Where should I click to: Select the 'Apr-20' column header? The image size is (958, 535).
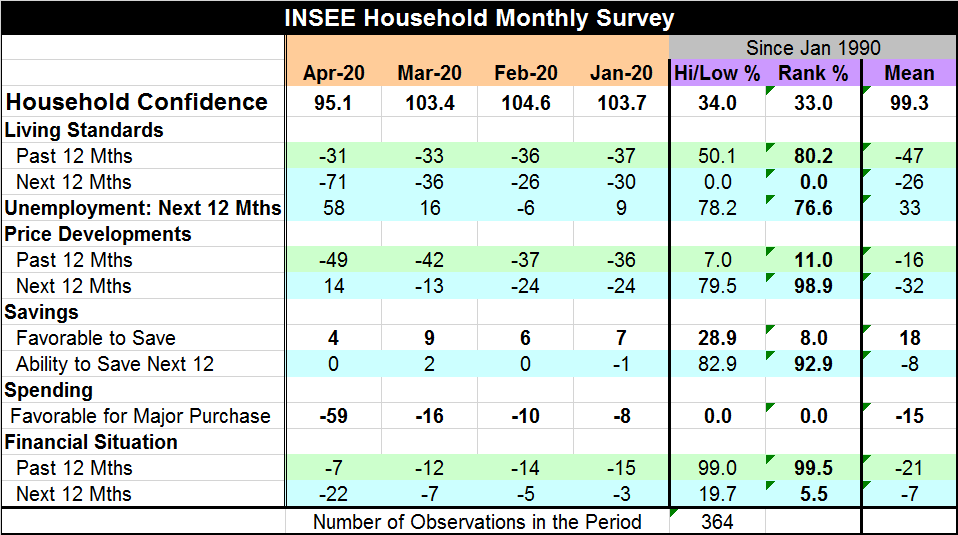point(334,73)
